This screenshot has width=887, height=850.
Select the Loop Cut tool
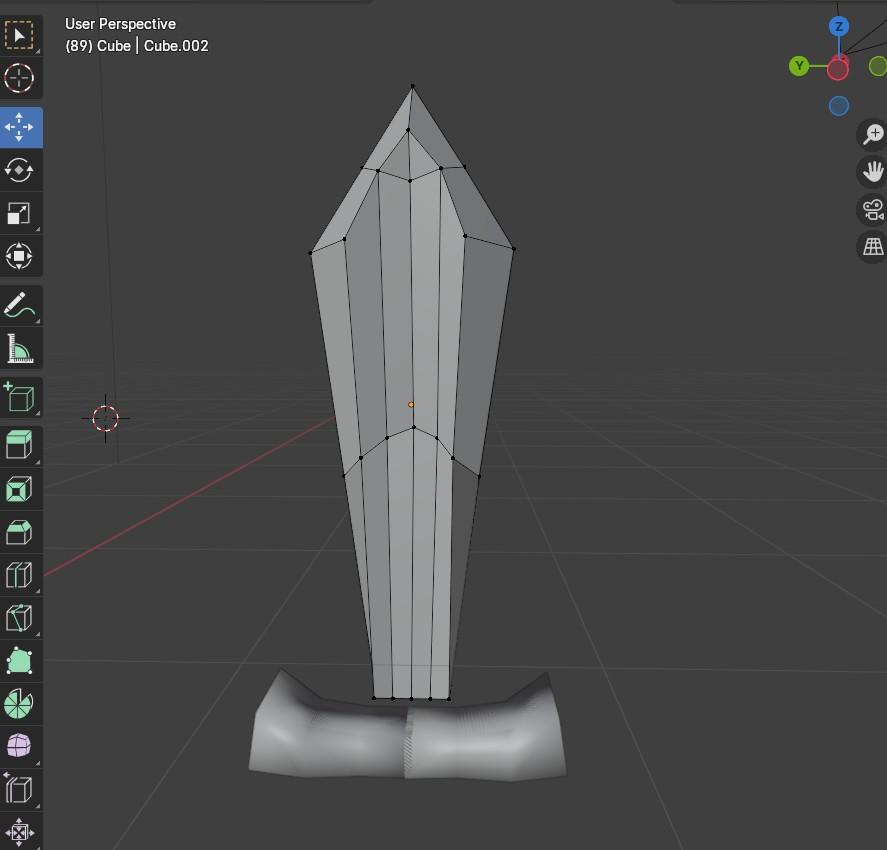tap(20, 575)
